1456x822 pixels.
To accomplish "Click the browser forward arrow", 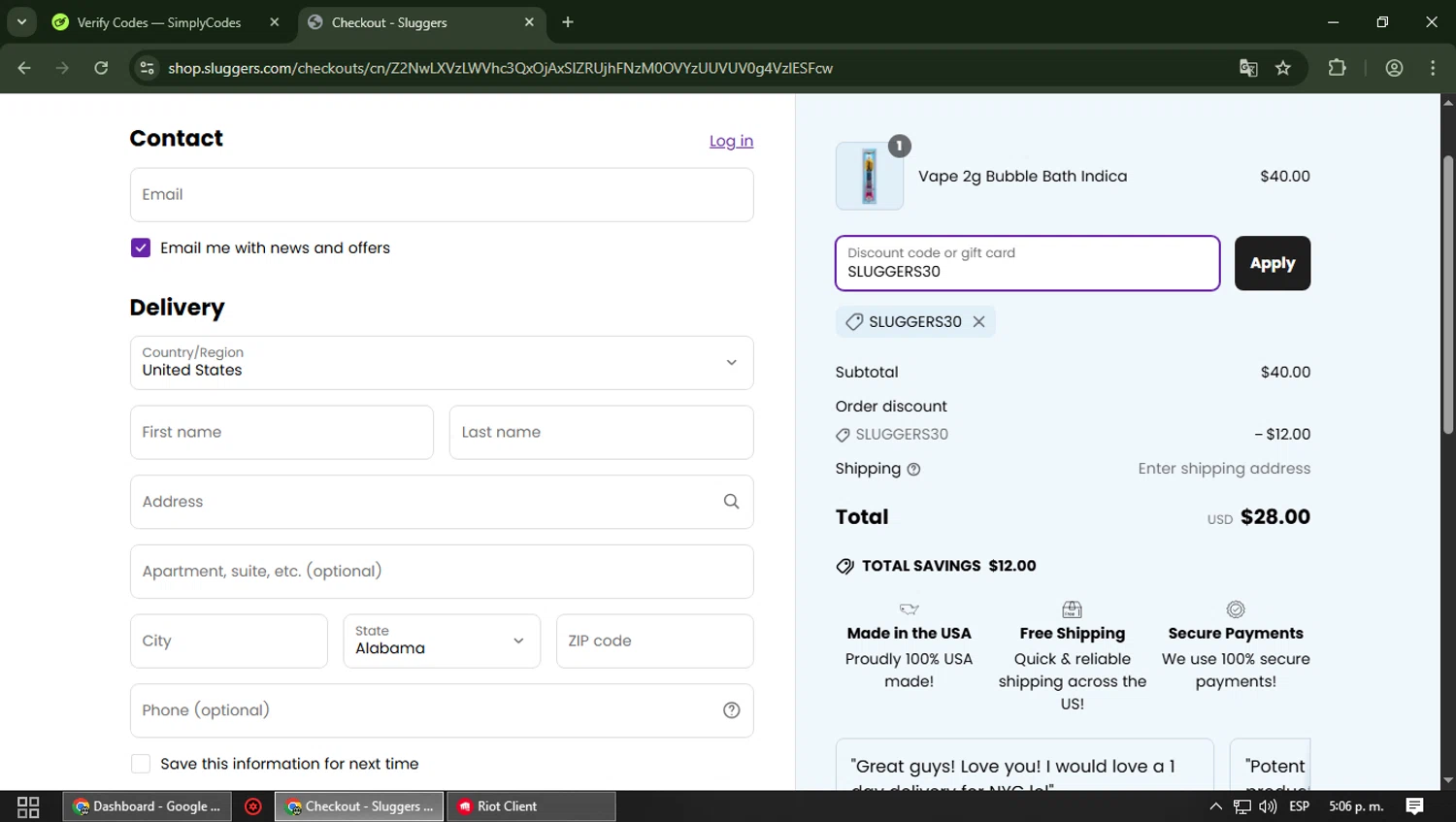I will 62,68.
